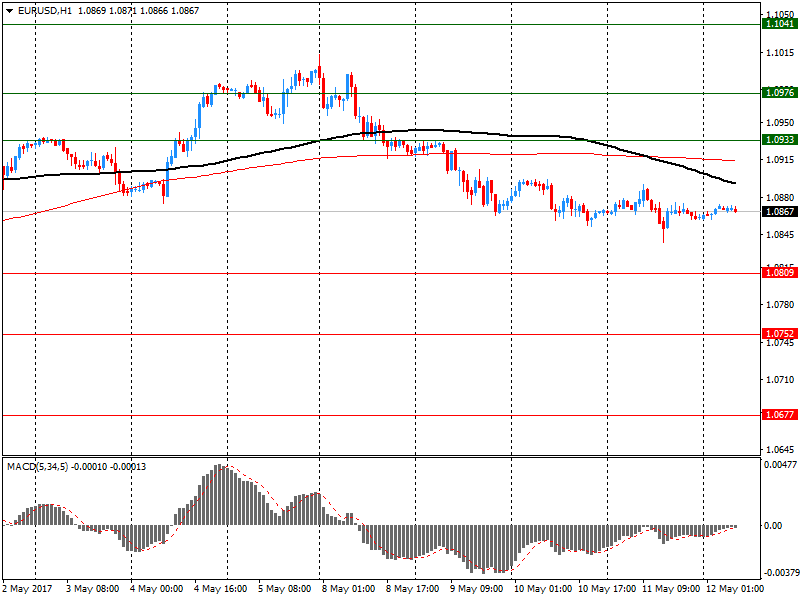Select the OHLC quote 1.0869 1.0871 1.0866 1.0867
800x600 pixels.
click(138, 11)
